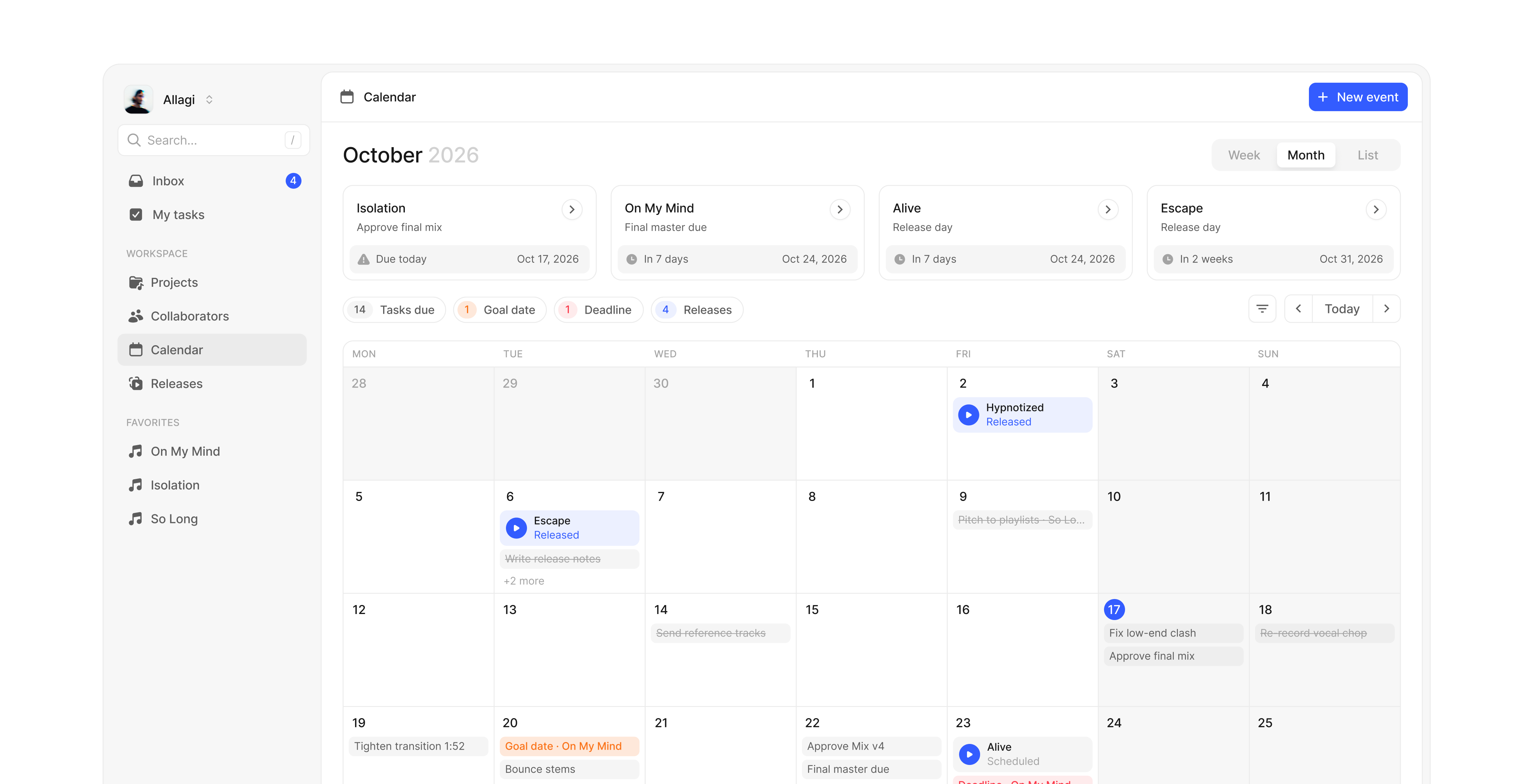Open Approve final mix task on 17
The height and width of the screenshot is (784, 1534).
point(1173,656)
